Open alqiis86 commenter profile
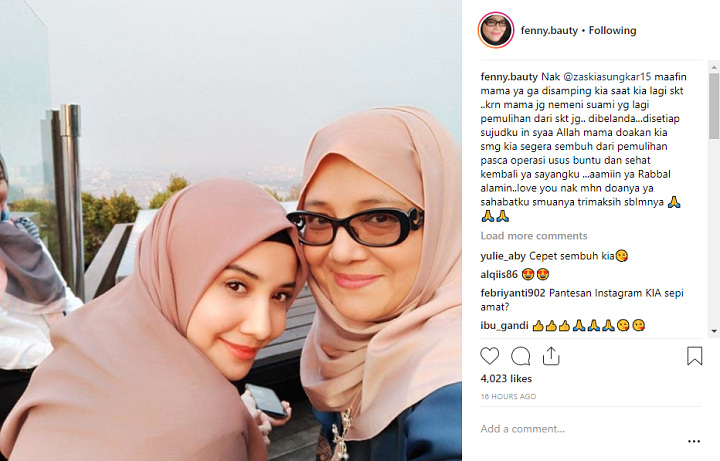This screenshot has width=720, height=461. [499, 275]
